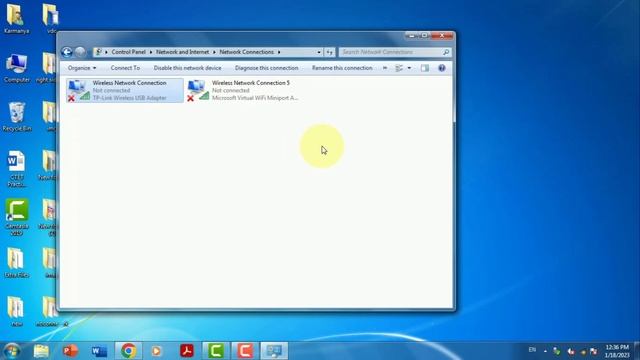Open the Computer desktop icon
Image resolution: width=640 pixels, height=360 pixels.
(x=16, y=68)
